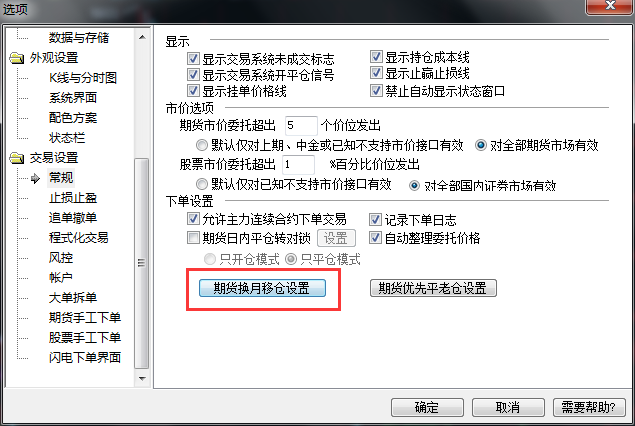Click the 期货市价委托超出 price tick field
The image size is (635, 426).
(301, 126)
